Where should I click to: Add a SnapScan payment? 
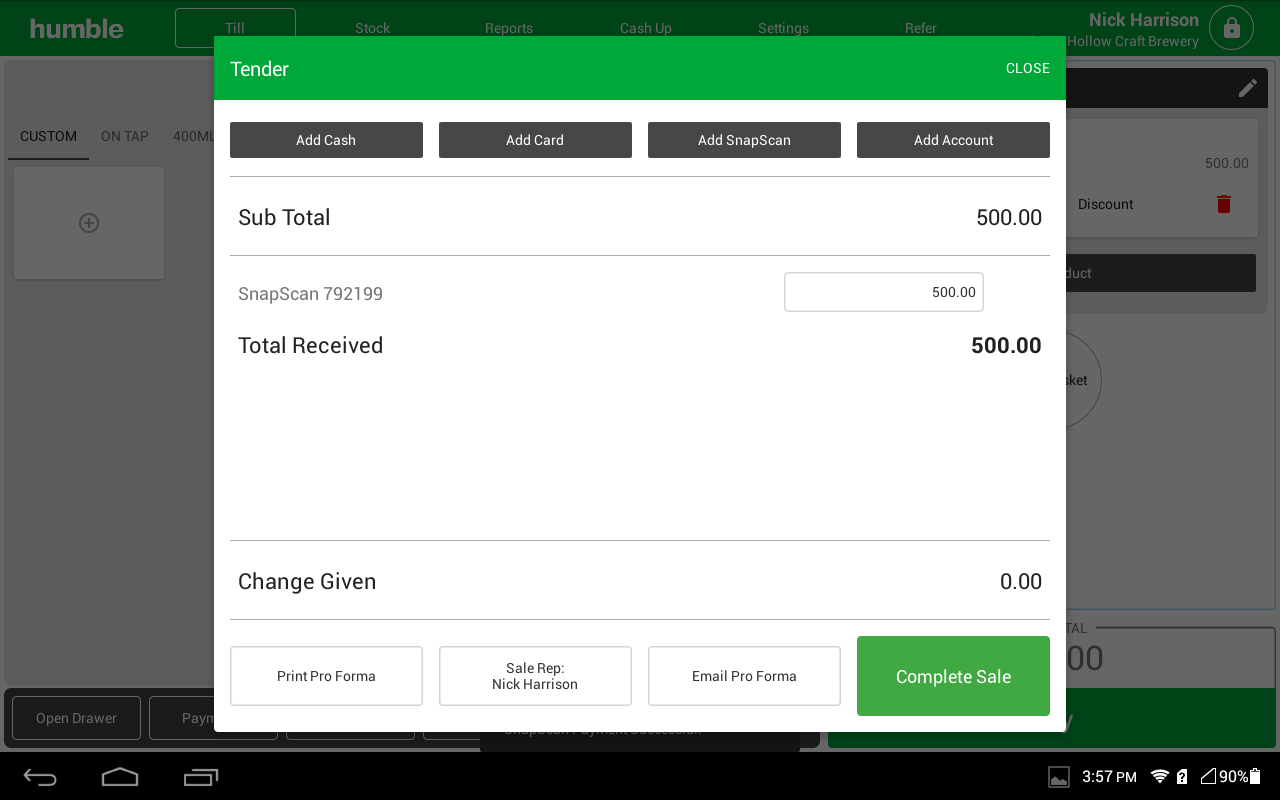pyautogui.click(x=744, y=140)
